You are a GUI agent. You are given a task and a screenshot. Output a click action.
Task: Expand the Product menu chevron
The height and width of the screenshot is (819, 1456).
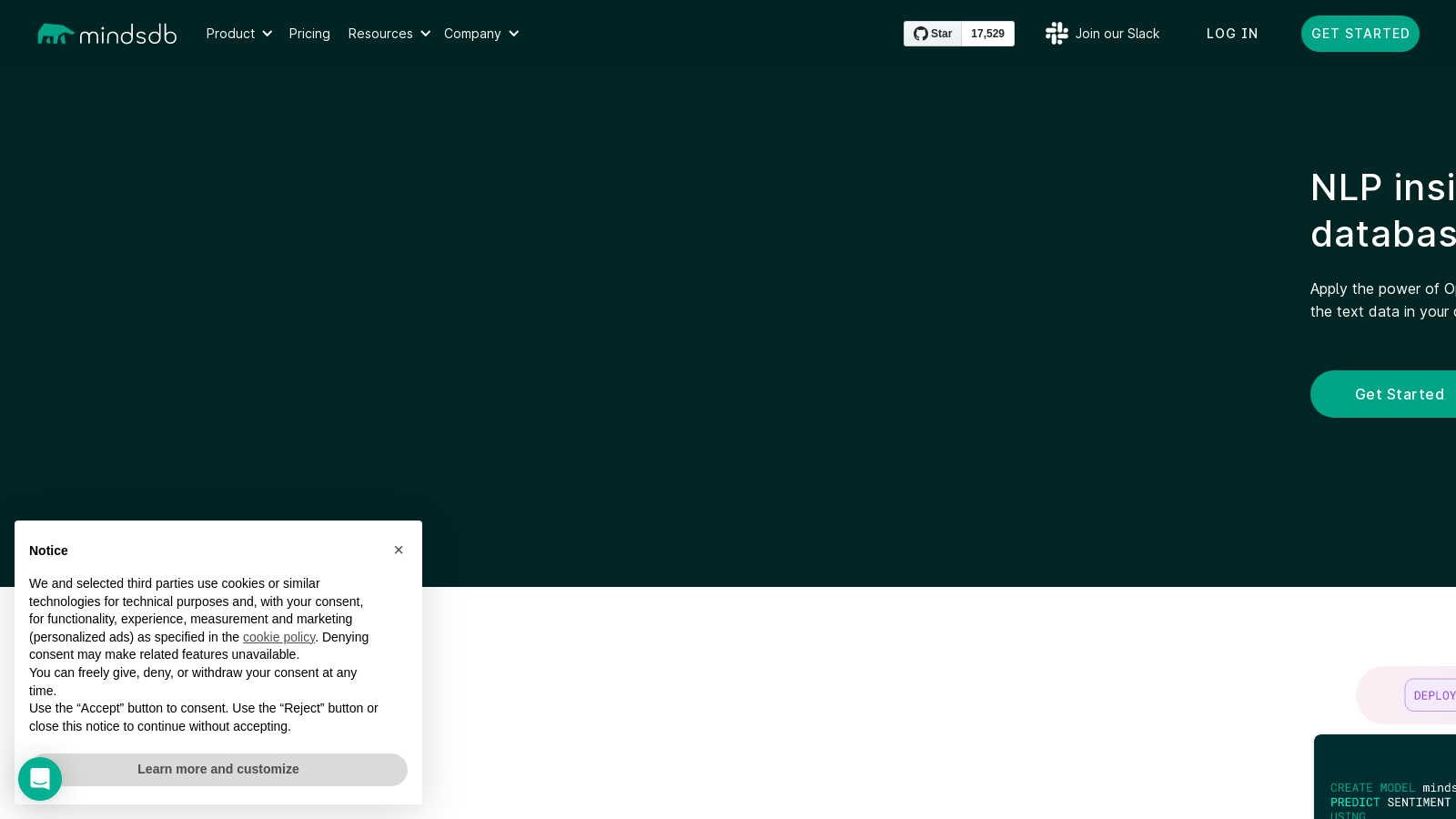click(x=268, y=34)
